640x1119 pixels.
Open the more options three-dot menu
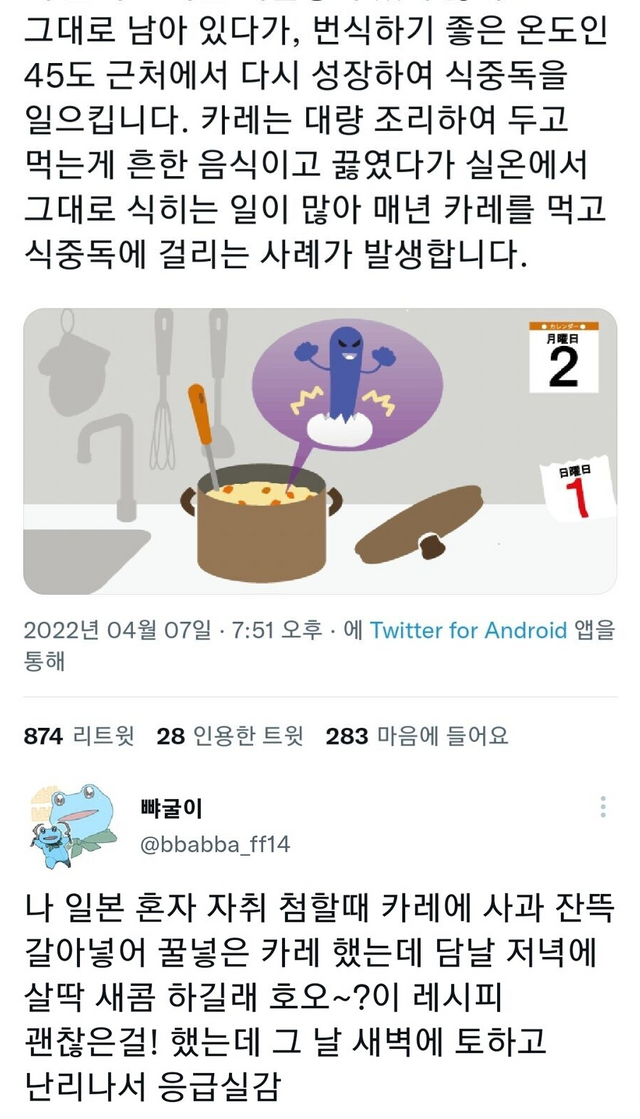pyautogui.click(x=603, y=806)
